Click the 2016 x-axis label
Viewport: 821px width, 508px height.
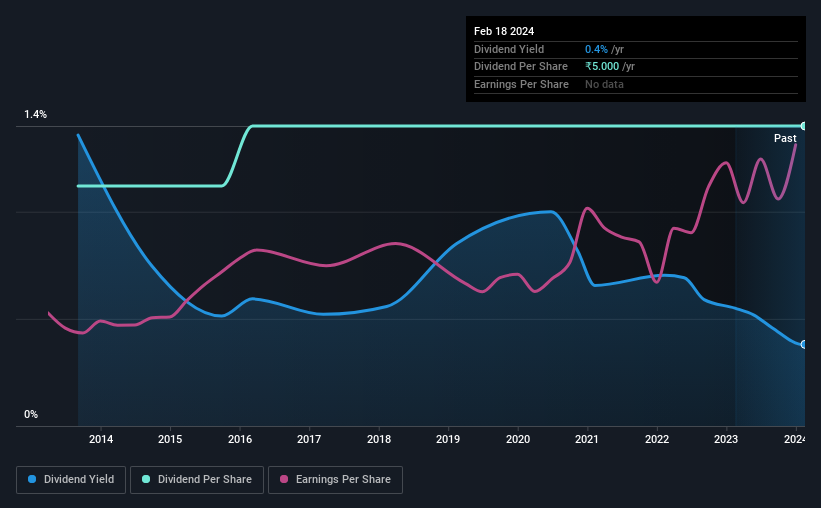coord(240,439)
